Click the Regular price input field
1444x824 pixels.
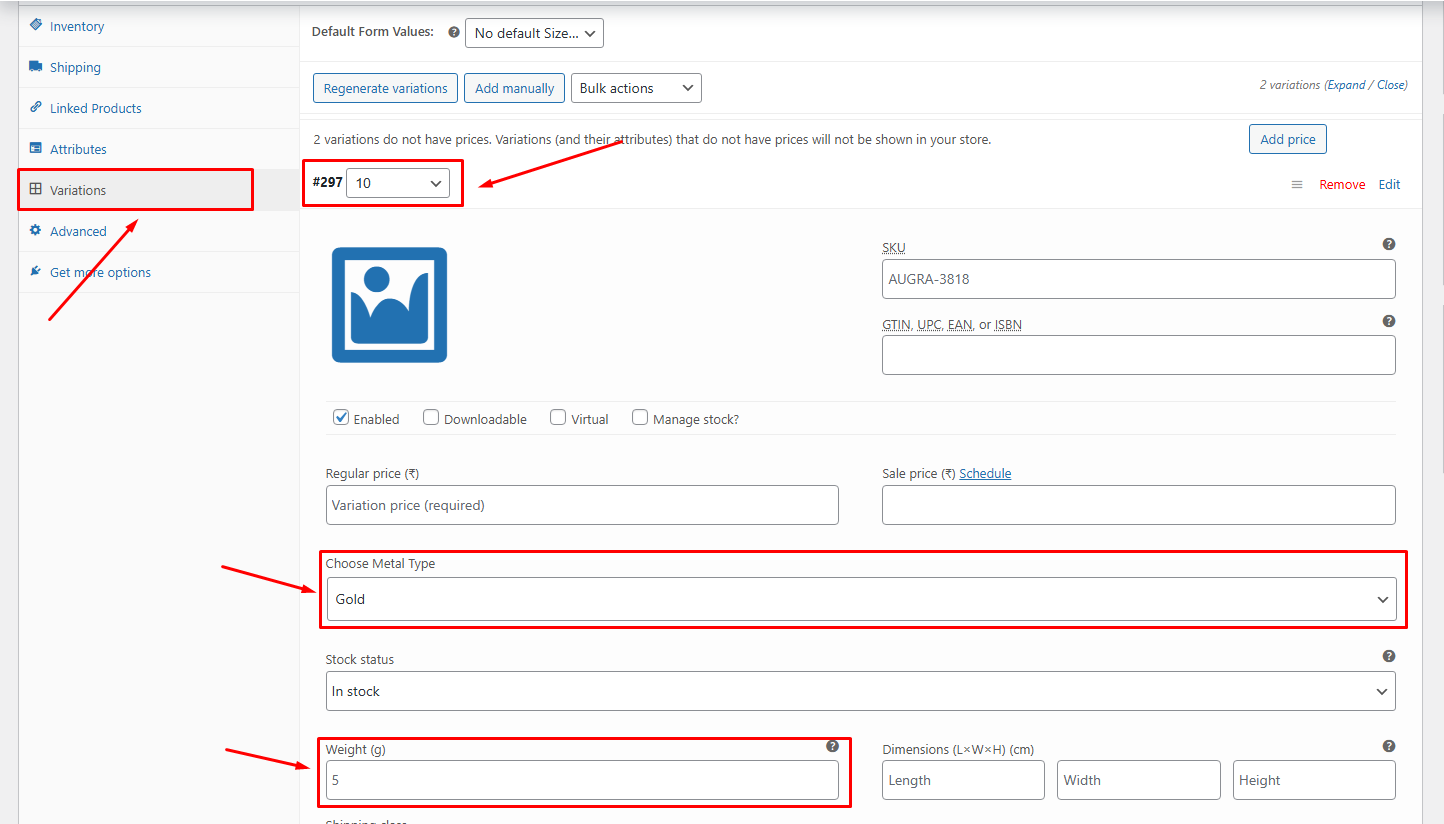click(x=582, y=505)
